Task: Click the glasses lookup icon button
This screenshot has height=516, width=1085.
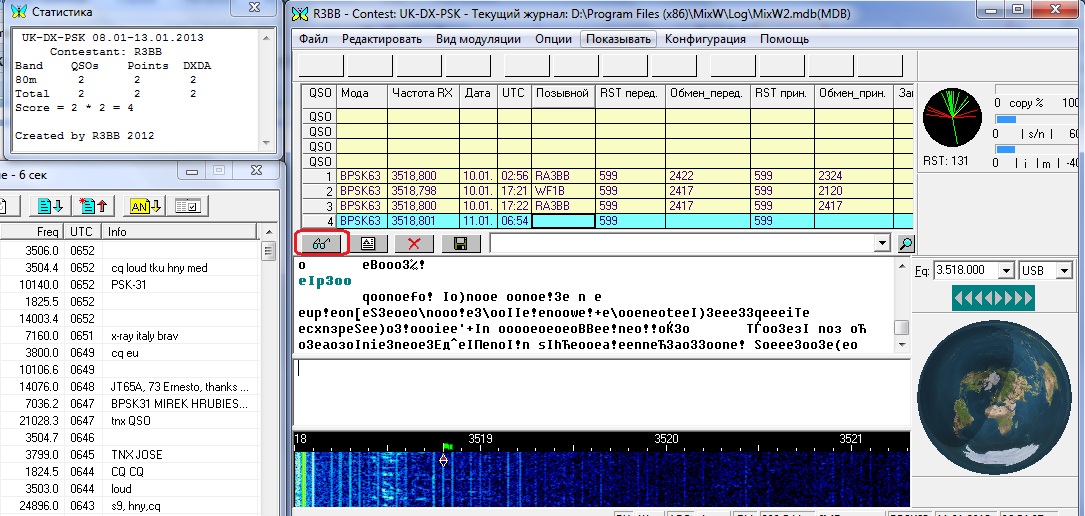Action: point(318,243)
